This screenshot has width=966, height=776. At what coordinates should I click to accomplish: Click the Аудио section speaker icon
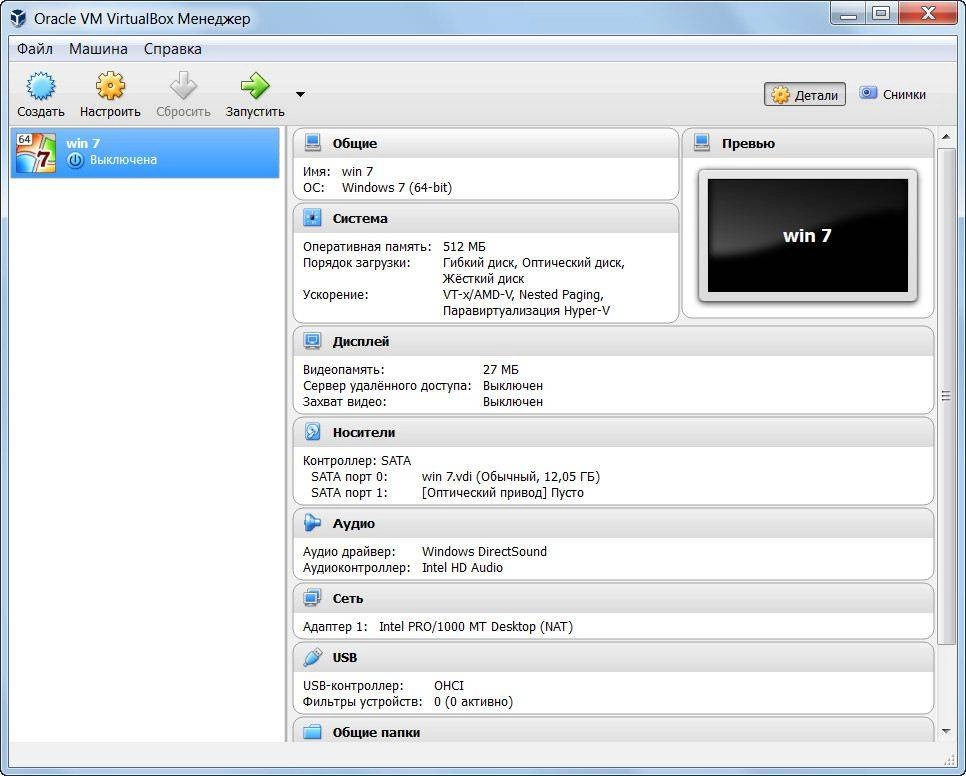pos(313,523)
